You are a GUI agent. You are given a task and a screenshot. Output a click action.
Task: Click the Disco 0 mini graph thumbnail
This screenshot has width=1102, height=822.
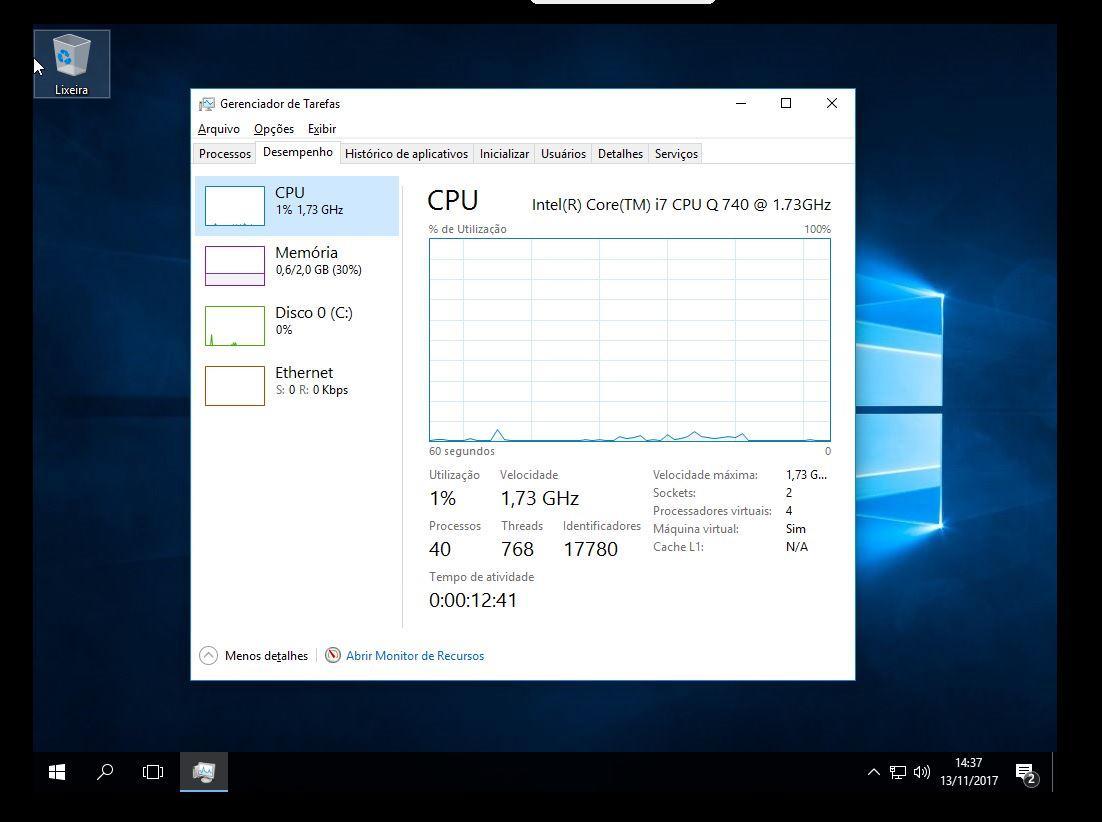pyautogui.click(x=235, y=325)
